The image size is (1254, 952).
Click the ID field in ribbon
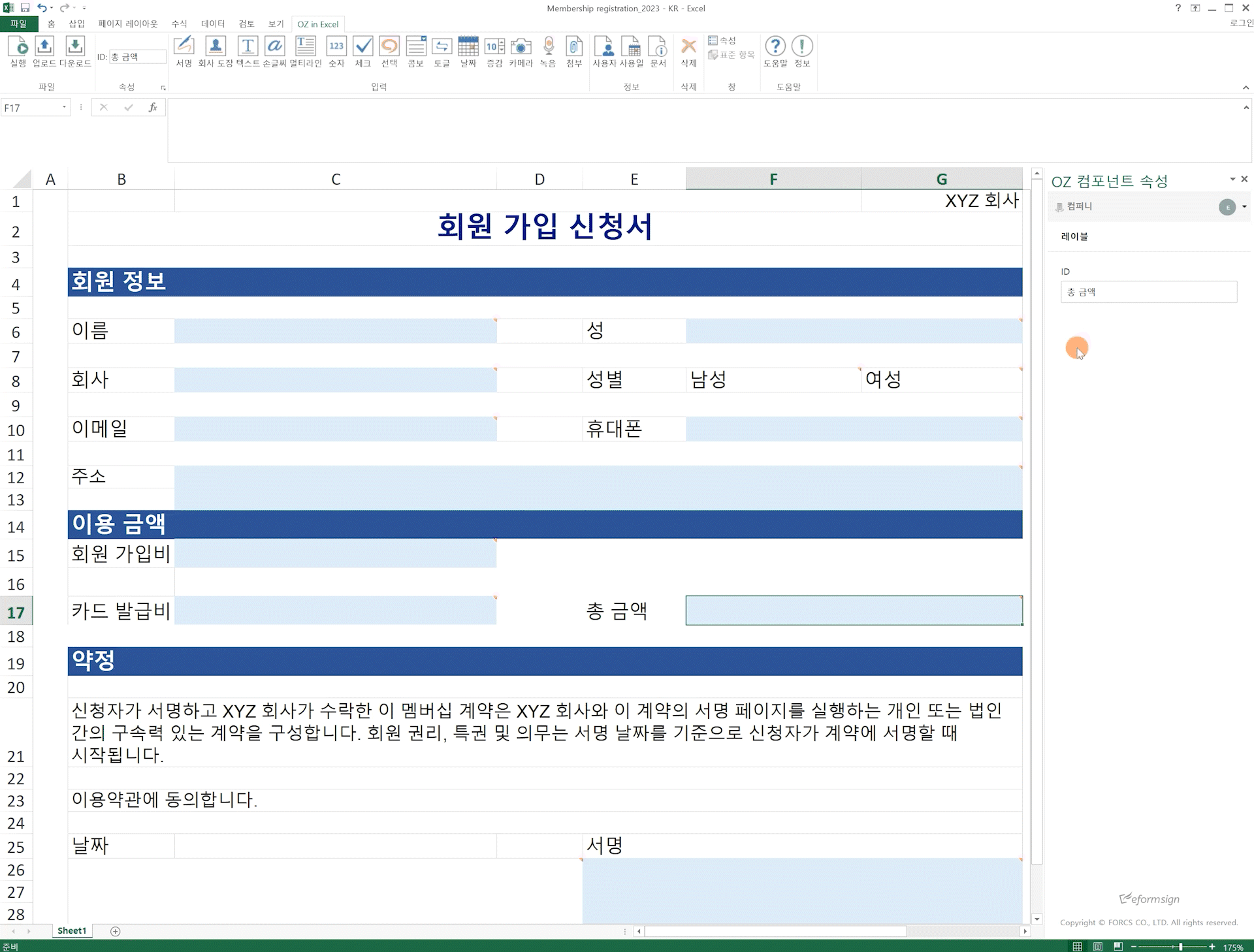coord(137,57)
